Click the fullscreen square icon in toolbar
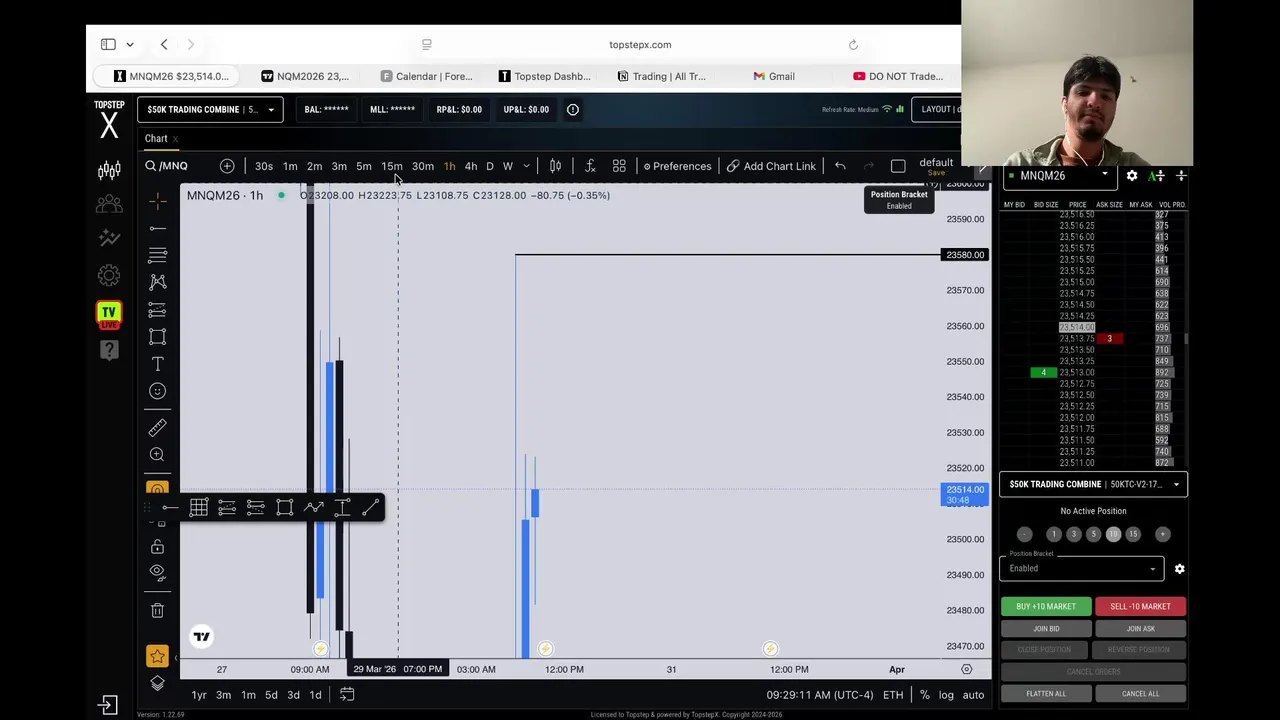 coord(898,166)
